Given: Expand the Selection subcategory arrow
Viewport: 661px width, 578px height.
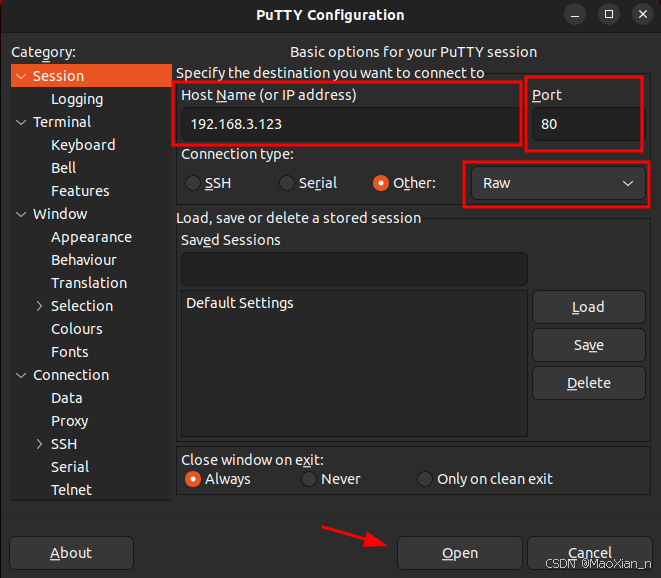Looking at the screenshot, I should tap(39, 306).
